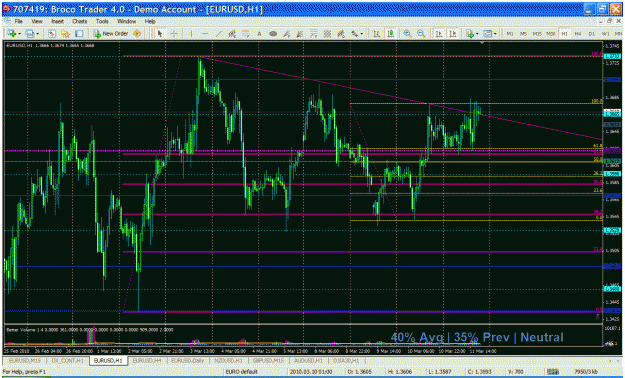Screen dimensions: 625x378
Task: Switch to candlestick chart display
Action: click(x=391, y=34)
